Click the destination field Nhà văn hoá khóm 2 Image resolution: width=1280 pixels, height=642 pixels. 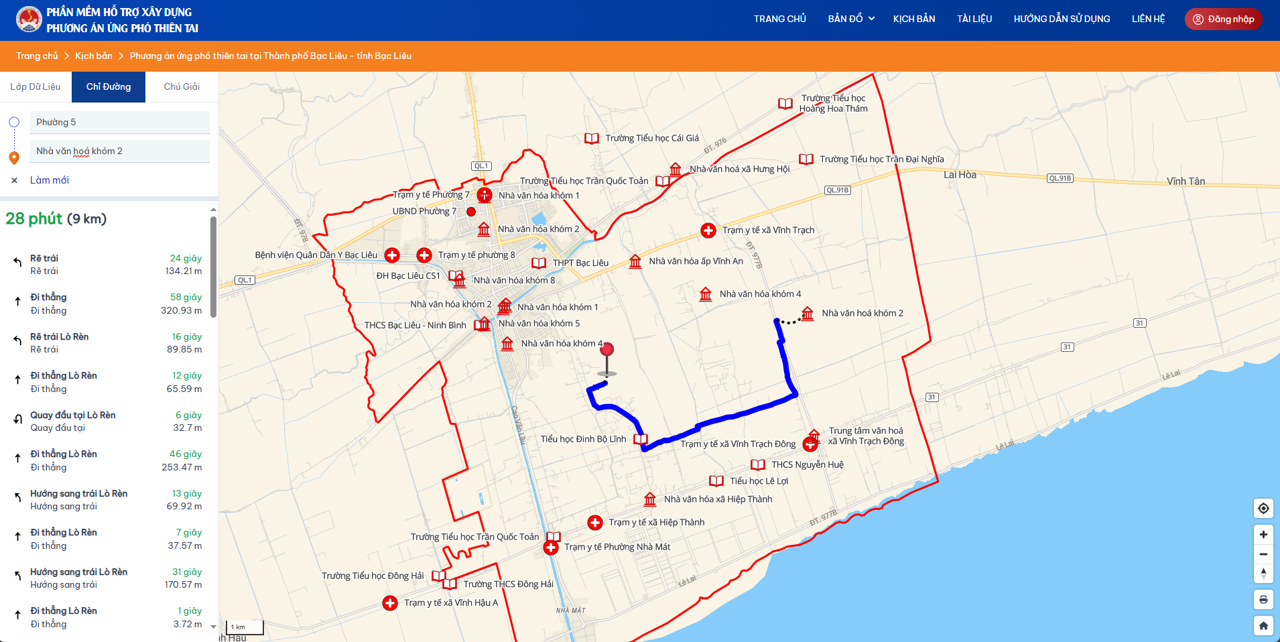click(x=119, y=151)
